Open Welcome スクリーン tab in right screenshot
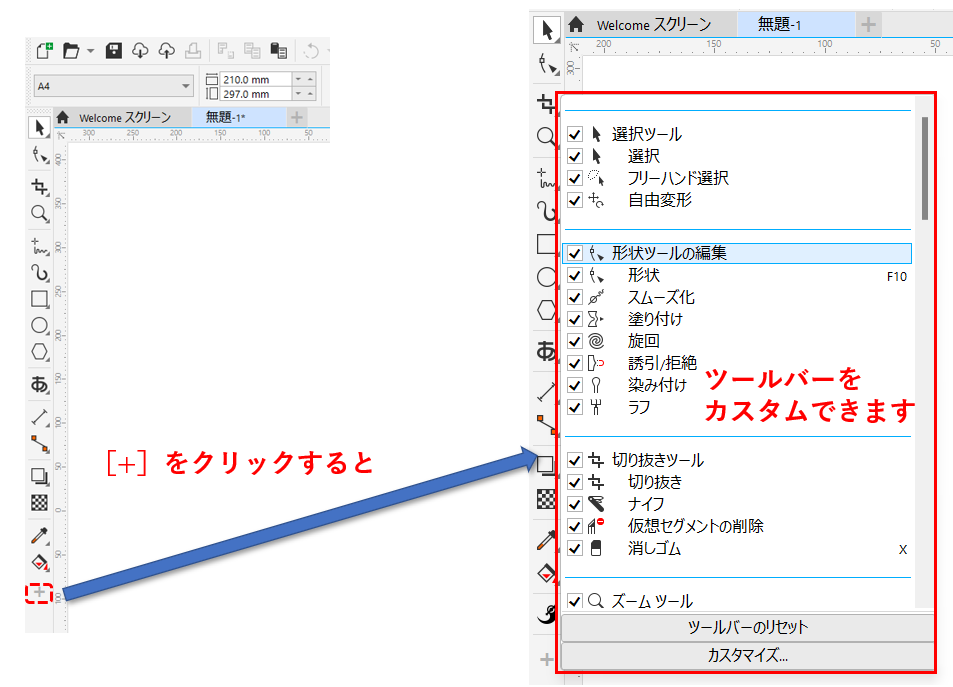Viewport: 953px width, 687px height. pyautogui.click(x=654, y=25)
